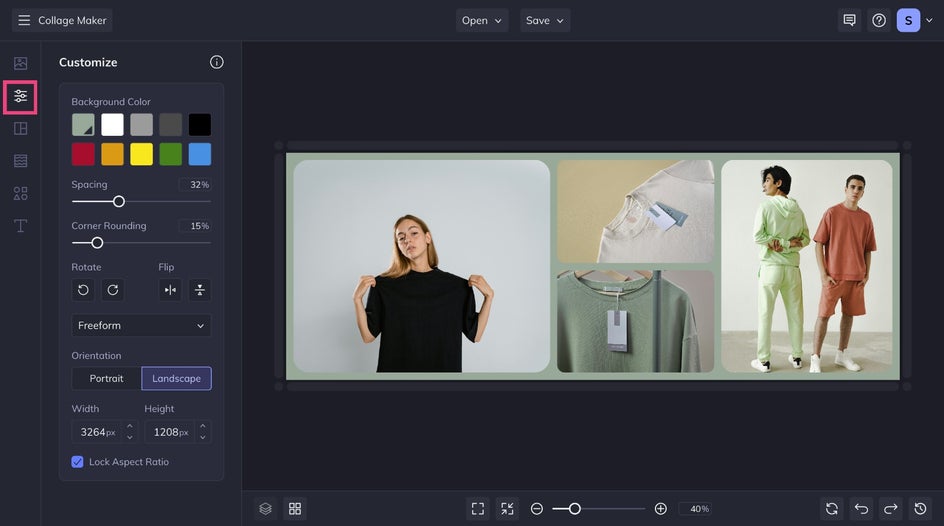Redo the last action
Screen dimensions: 944x526
891,509
